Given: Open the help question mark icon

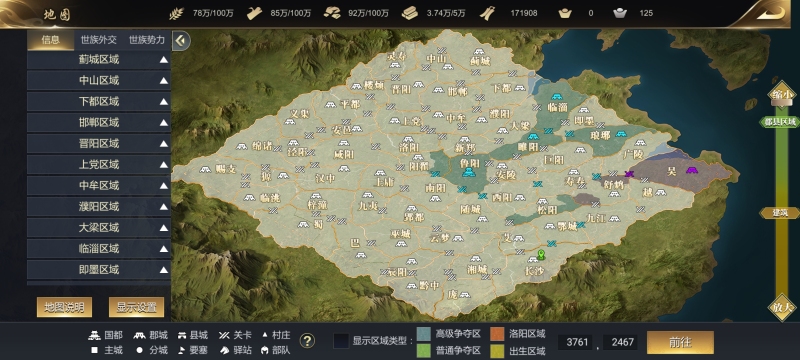Looking at the screenshot, I should click(x=307, y=341).
